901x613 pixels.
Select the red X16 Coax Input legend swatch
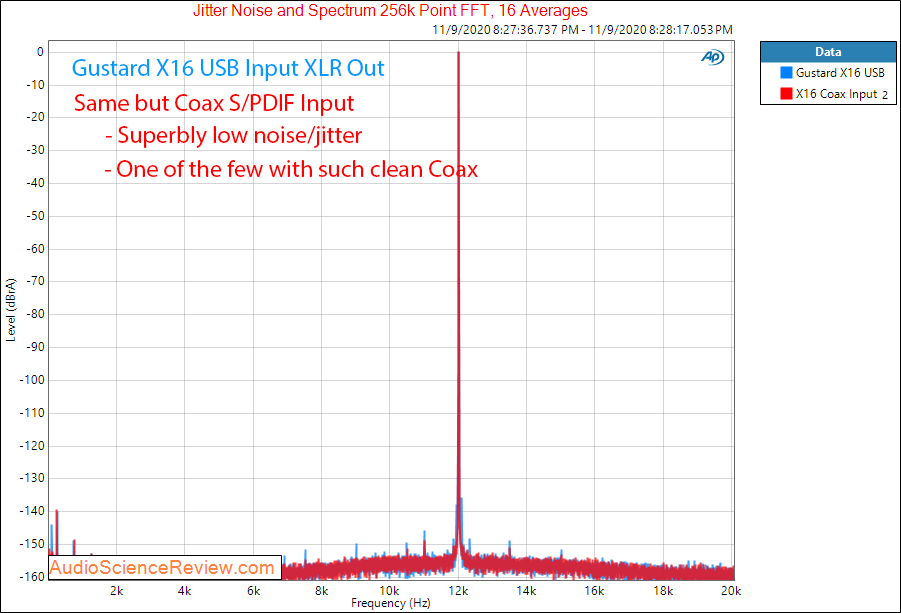point(786,93)
